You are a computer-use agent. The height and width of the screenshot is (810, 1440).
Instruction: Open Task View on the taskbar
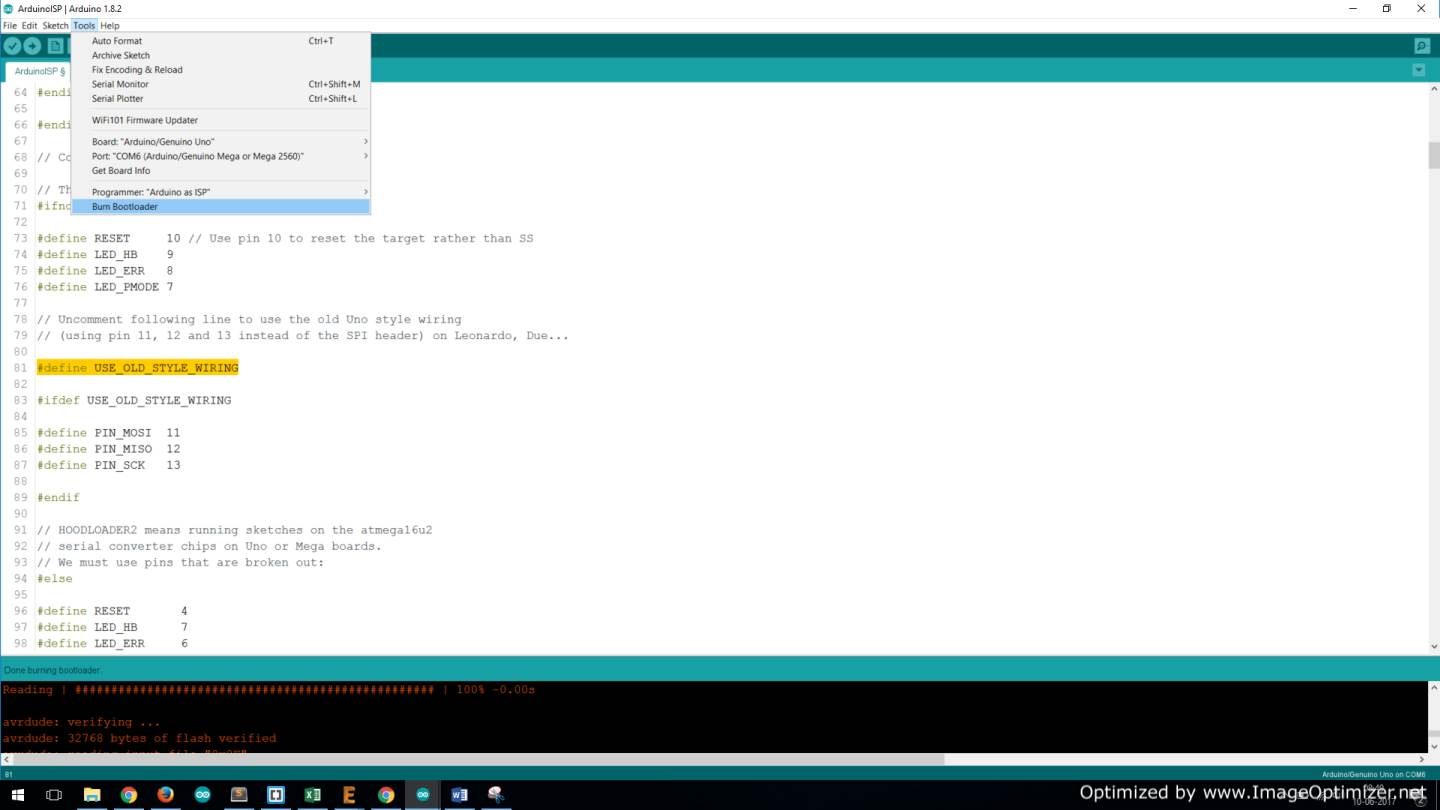pos(54,795)
